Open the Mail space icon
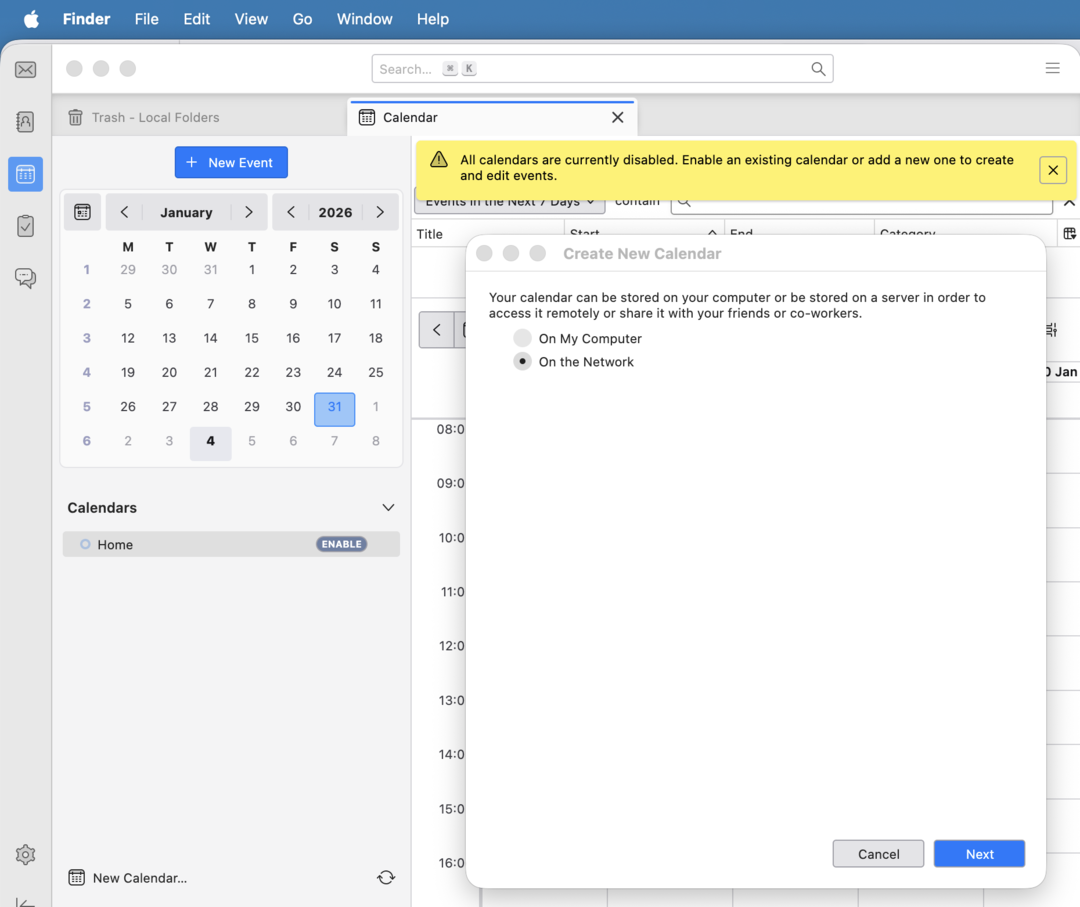Screen dimensions: 1080x907 pyautogui.click(x=26, y=70)
